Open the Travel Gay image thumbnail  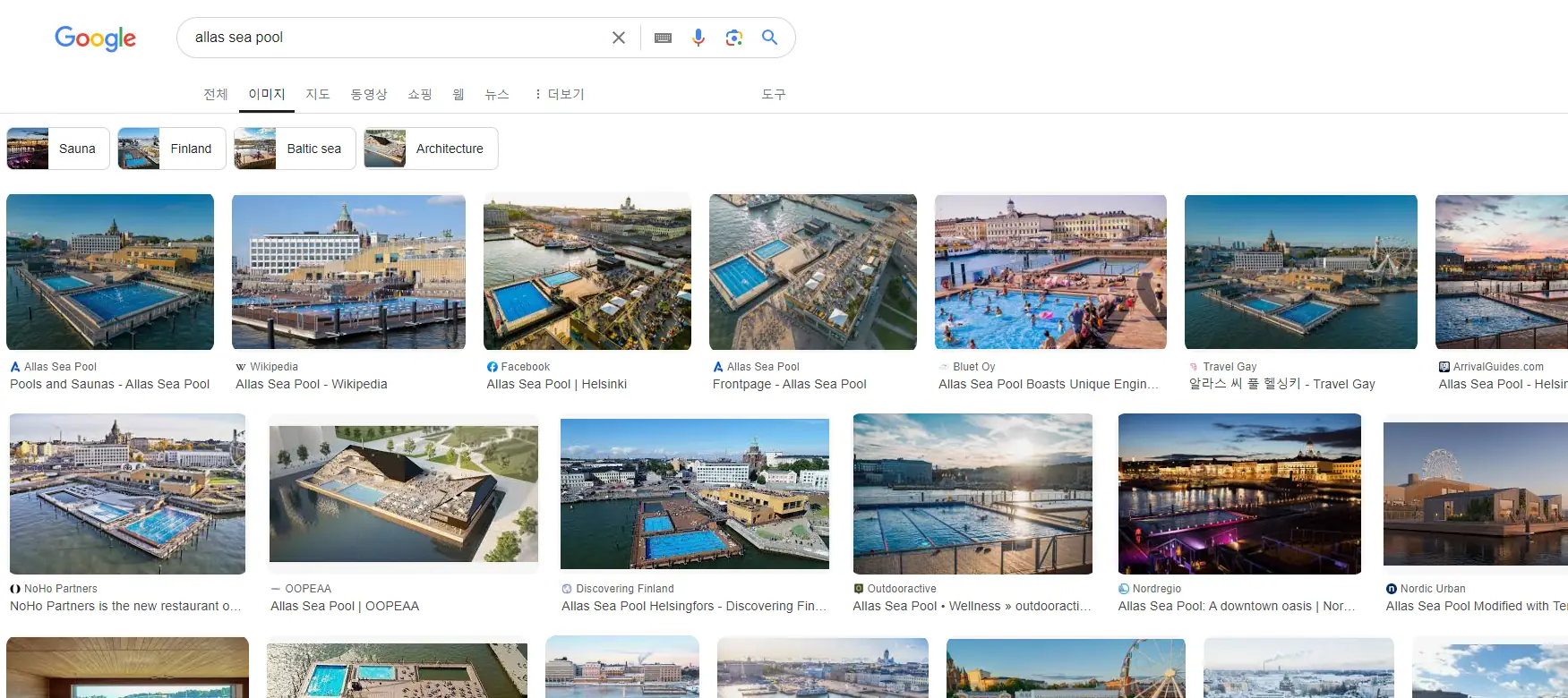pyautogui.click(x=1301, y=272)
